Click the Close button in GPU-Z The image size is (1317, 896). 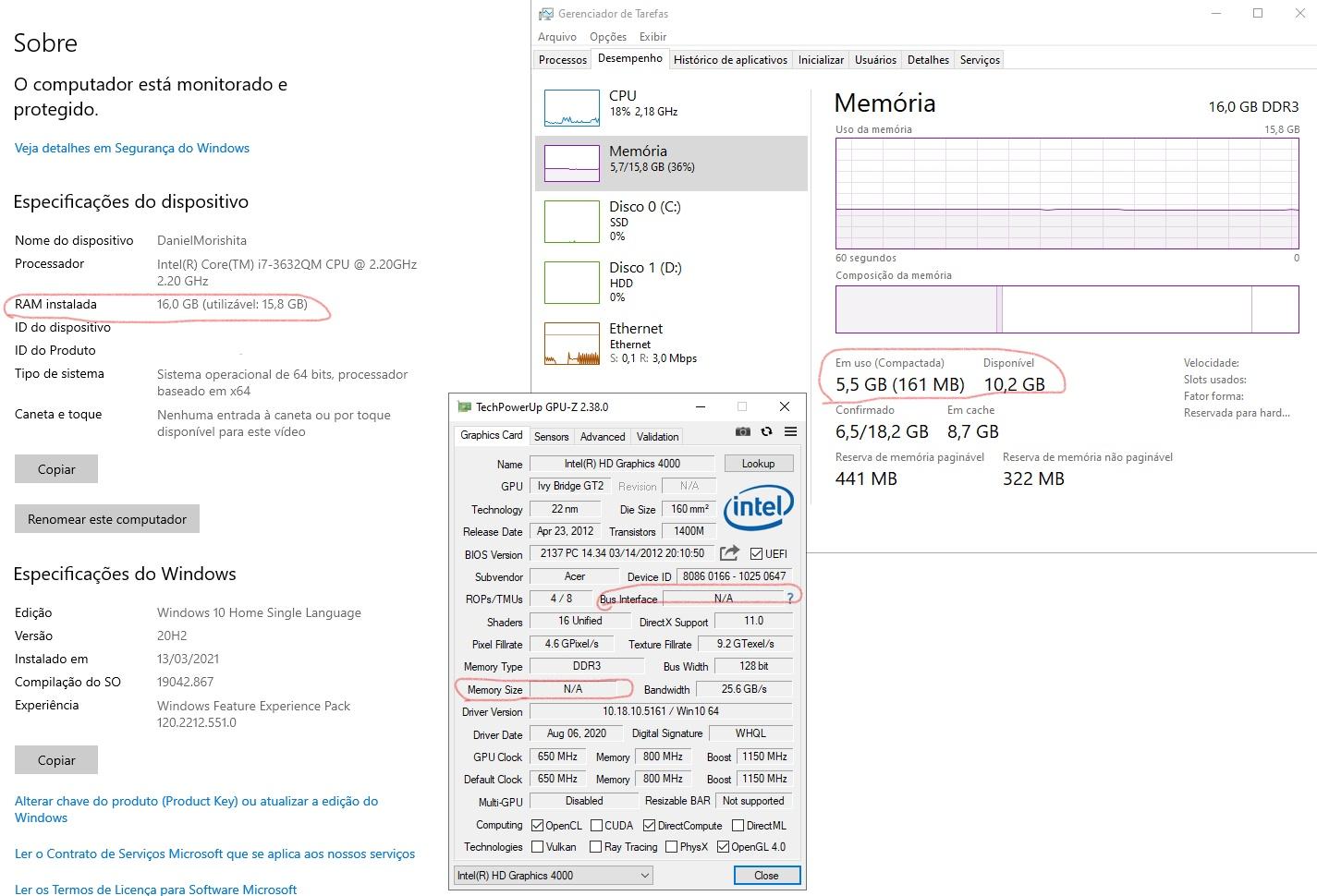coord(766,876)
